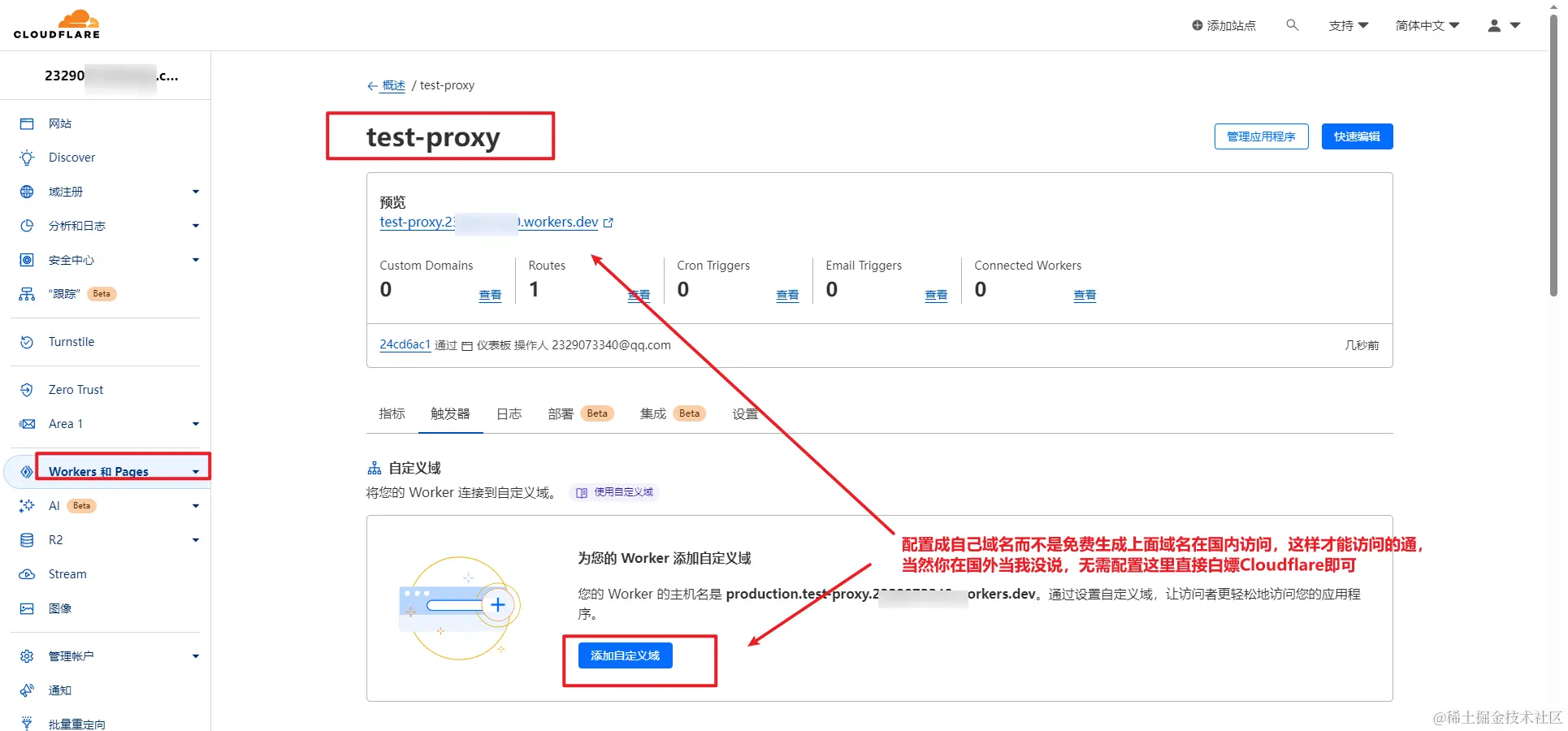Click 查看 under Custom Domains
Screen dimensions: 1568x731
[490, 296]
